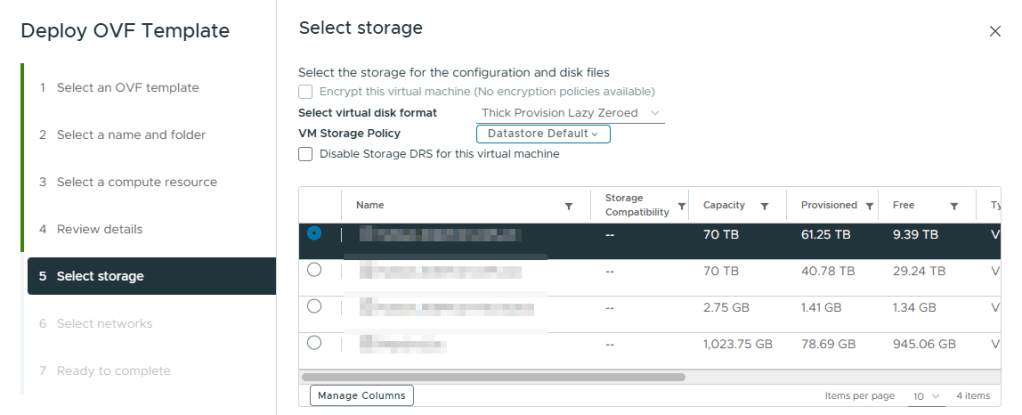Viewport: 1022px width, 415px height.
Task: Click the Name column filter icon
Action: click(569, 206)
